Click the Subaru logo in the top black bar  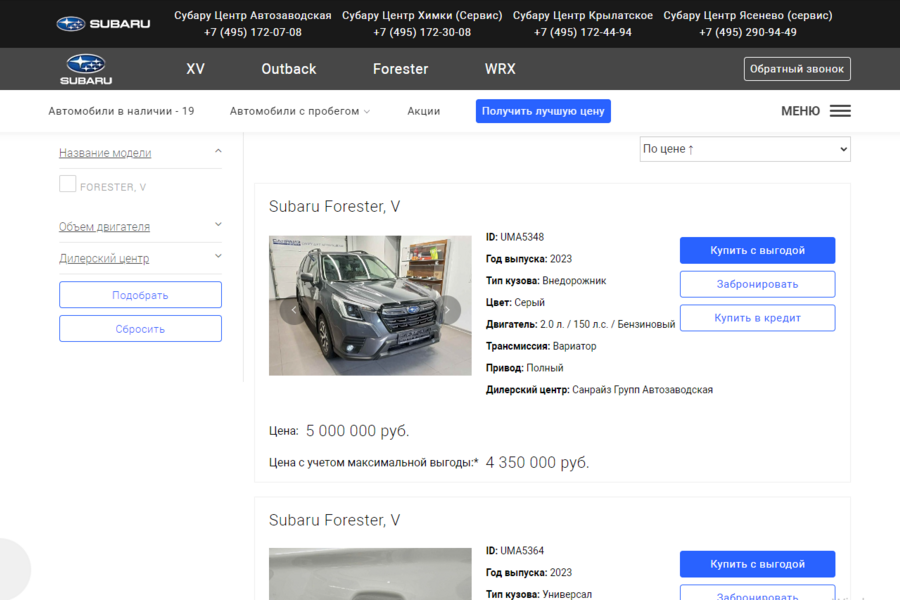(103, 24)
